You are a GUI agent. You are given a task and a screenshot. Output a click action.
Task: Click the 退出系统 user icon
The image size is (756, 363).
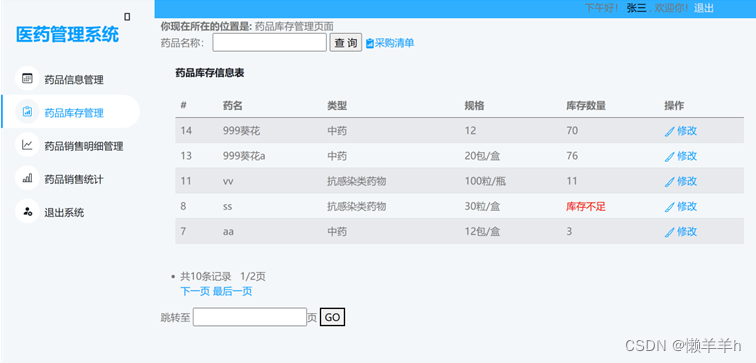pyautogui.click(x=27, y=211)
